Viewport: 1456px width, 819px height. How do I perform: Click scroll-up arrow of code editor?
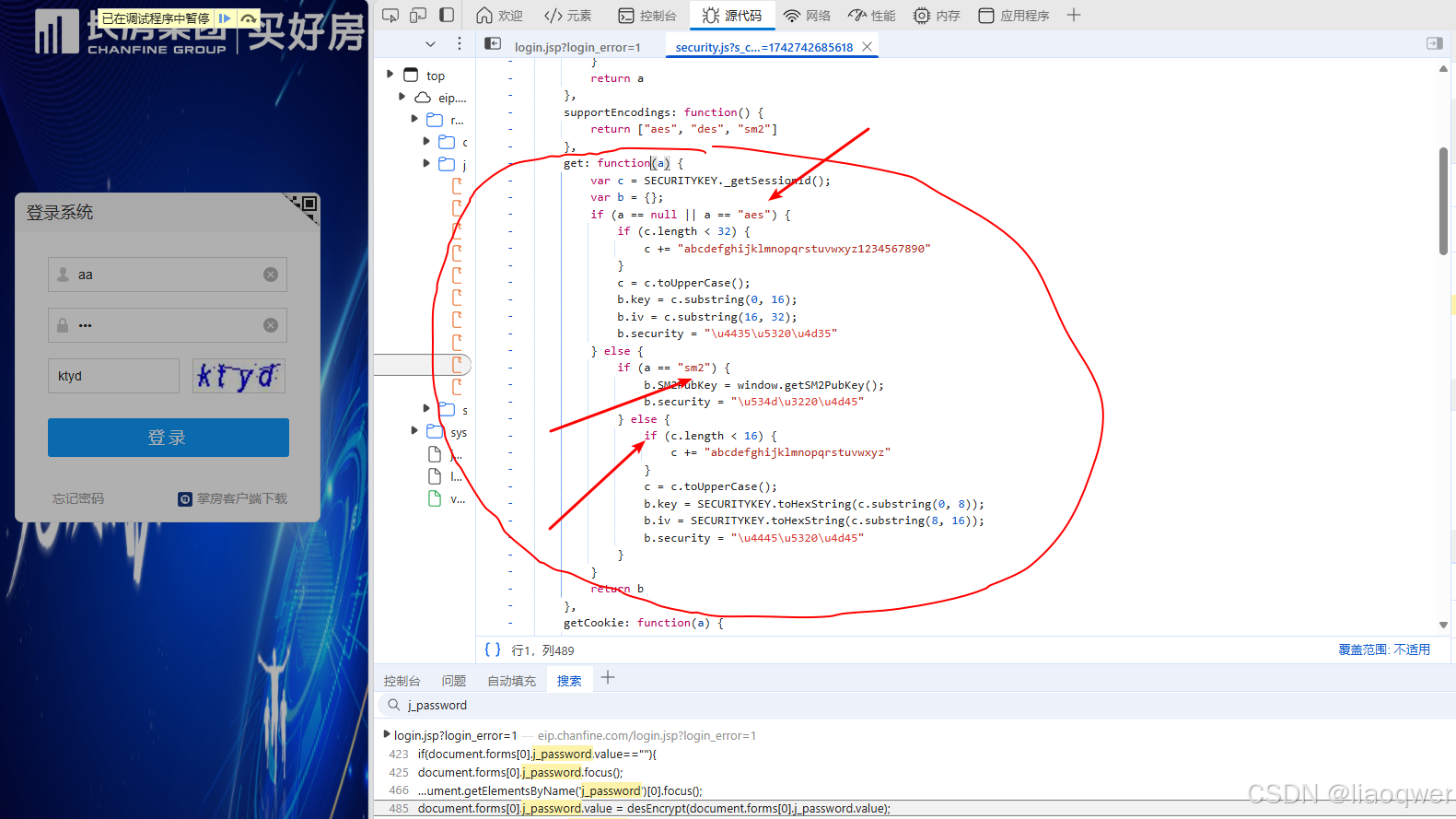click(1443, 68)
